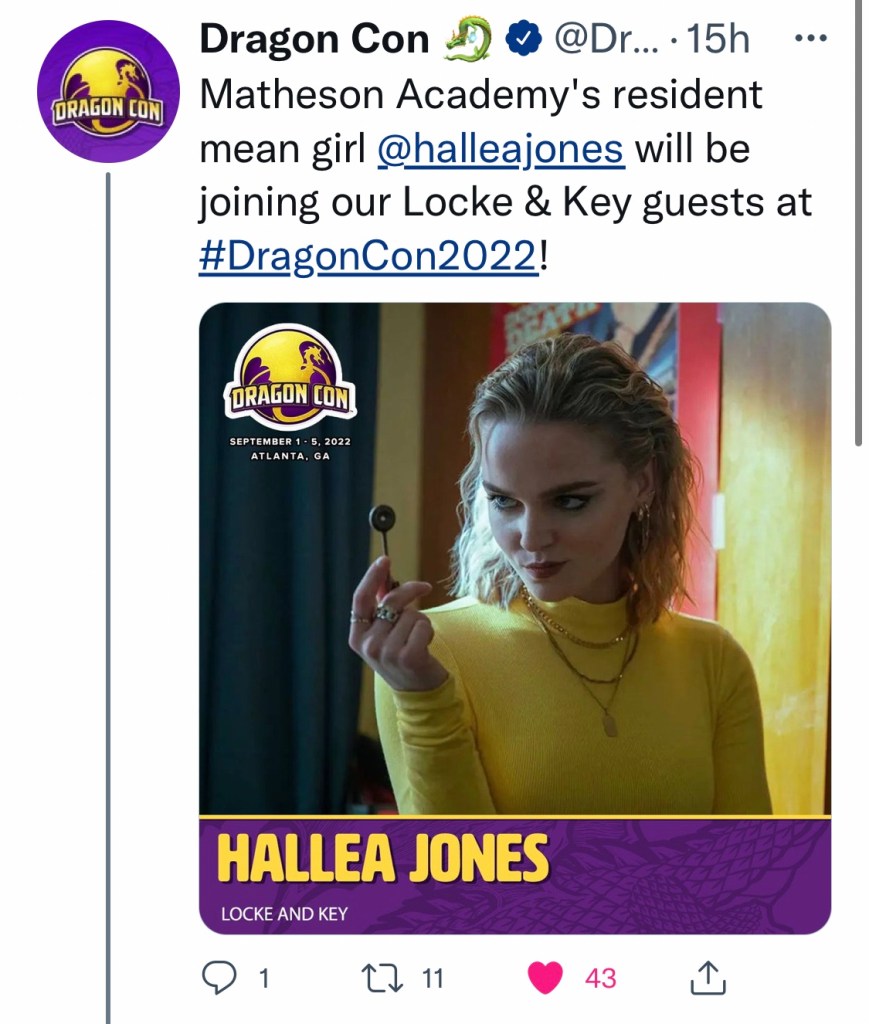Open the Dragon Con display name
This screenshot has width=869, height=1024.
click(314, 39)
